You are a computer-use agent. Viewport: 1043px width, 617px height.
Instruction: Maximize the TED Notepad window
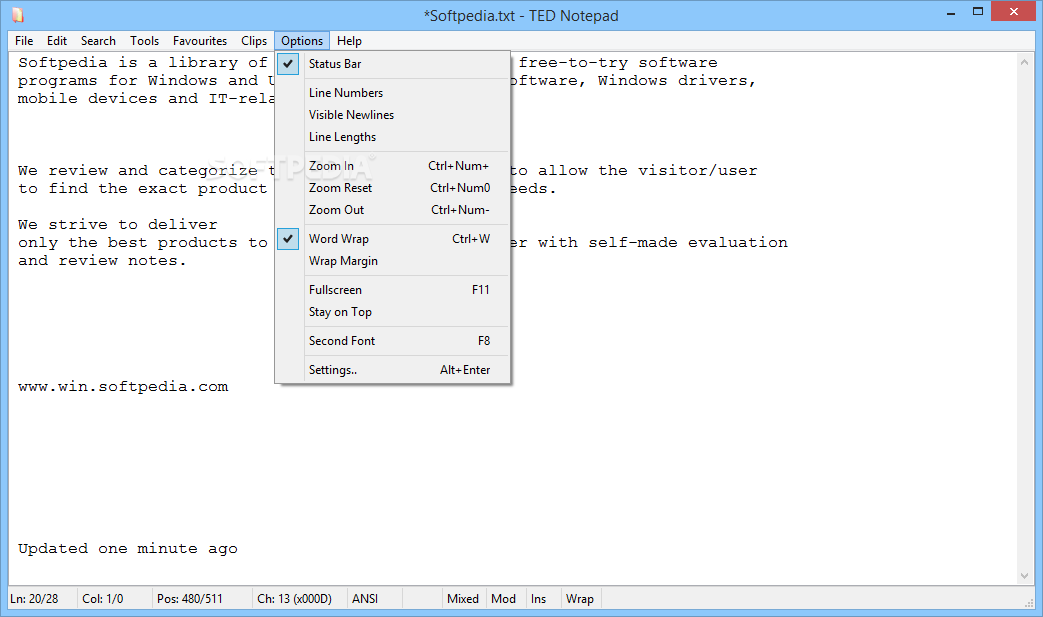[978, 12]
